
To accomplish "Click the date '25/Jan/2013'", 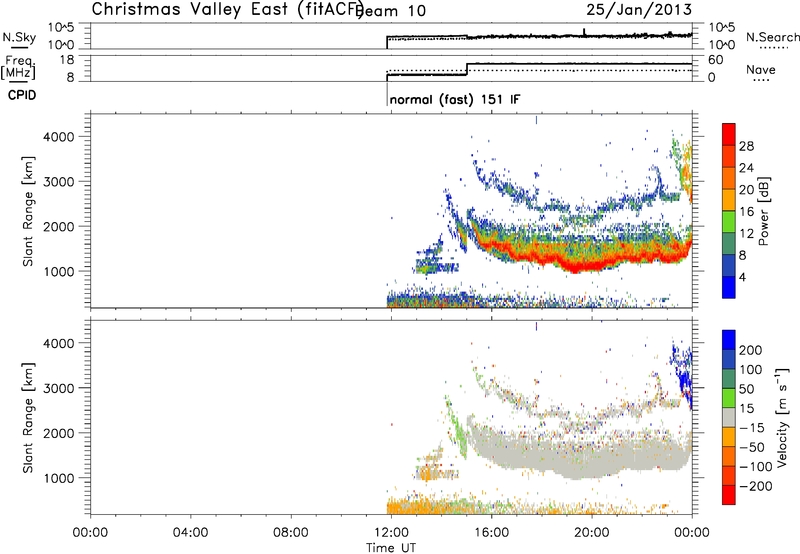I will coord(639,9).
